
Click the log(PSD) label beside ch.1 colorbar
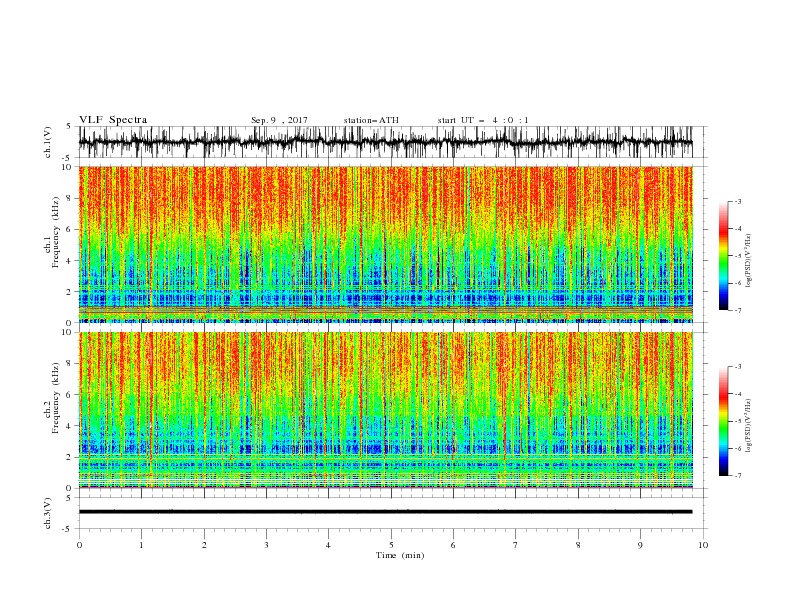coord(748,261)
